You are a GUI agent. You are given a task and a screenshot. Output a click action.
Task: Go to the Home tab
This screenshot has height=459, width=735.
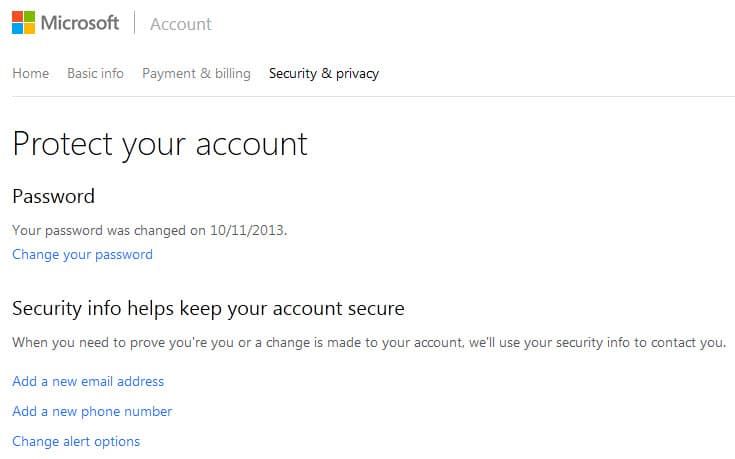click(x=30, y=73)
